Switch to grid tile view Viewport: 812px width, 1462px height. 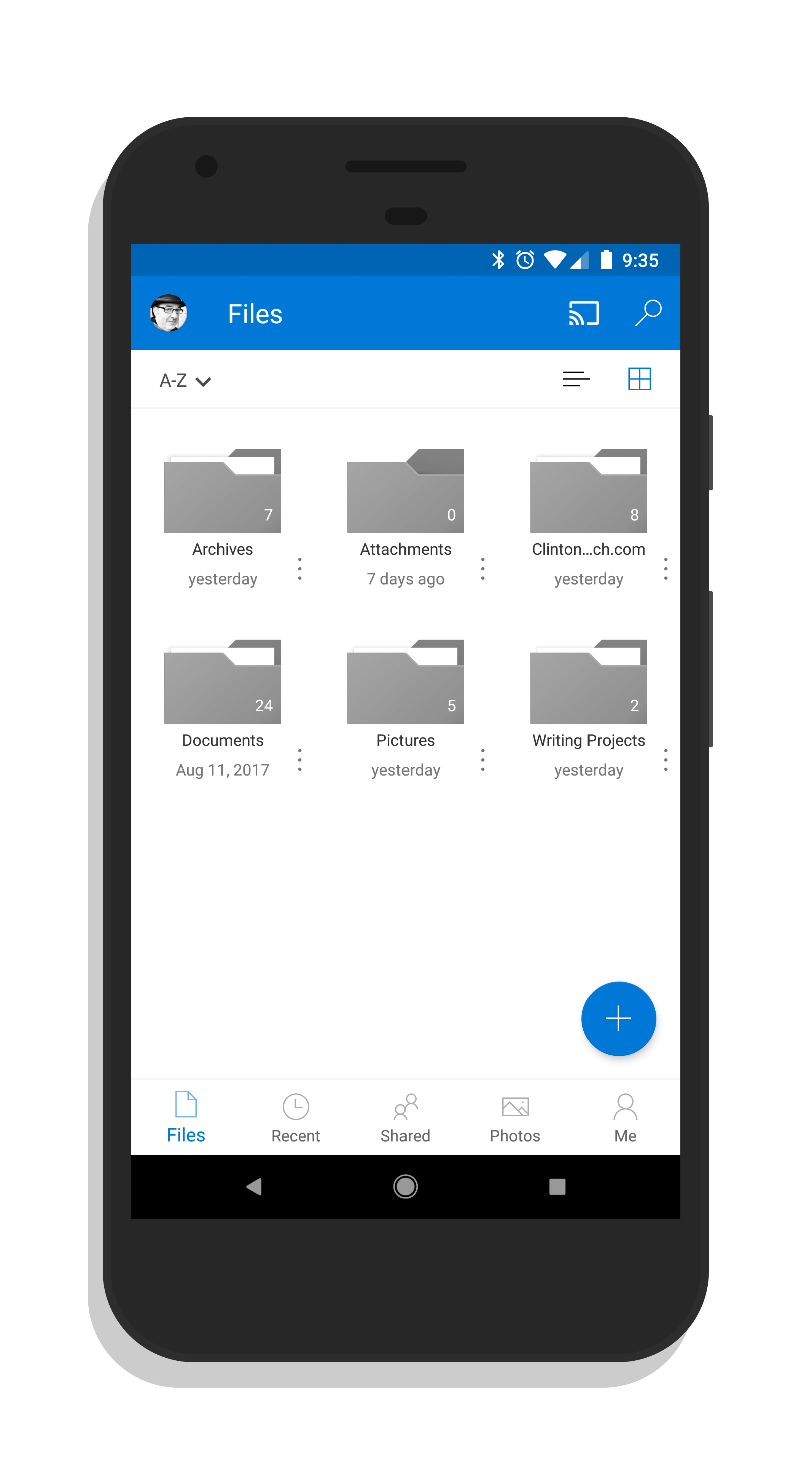[639, 379]
